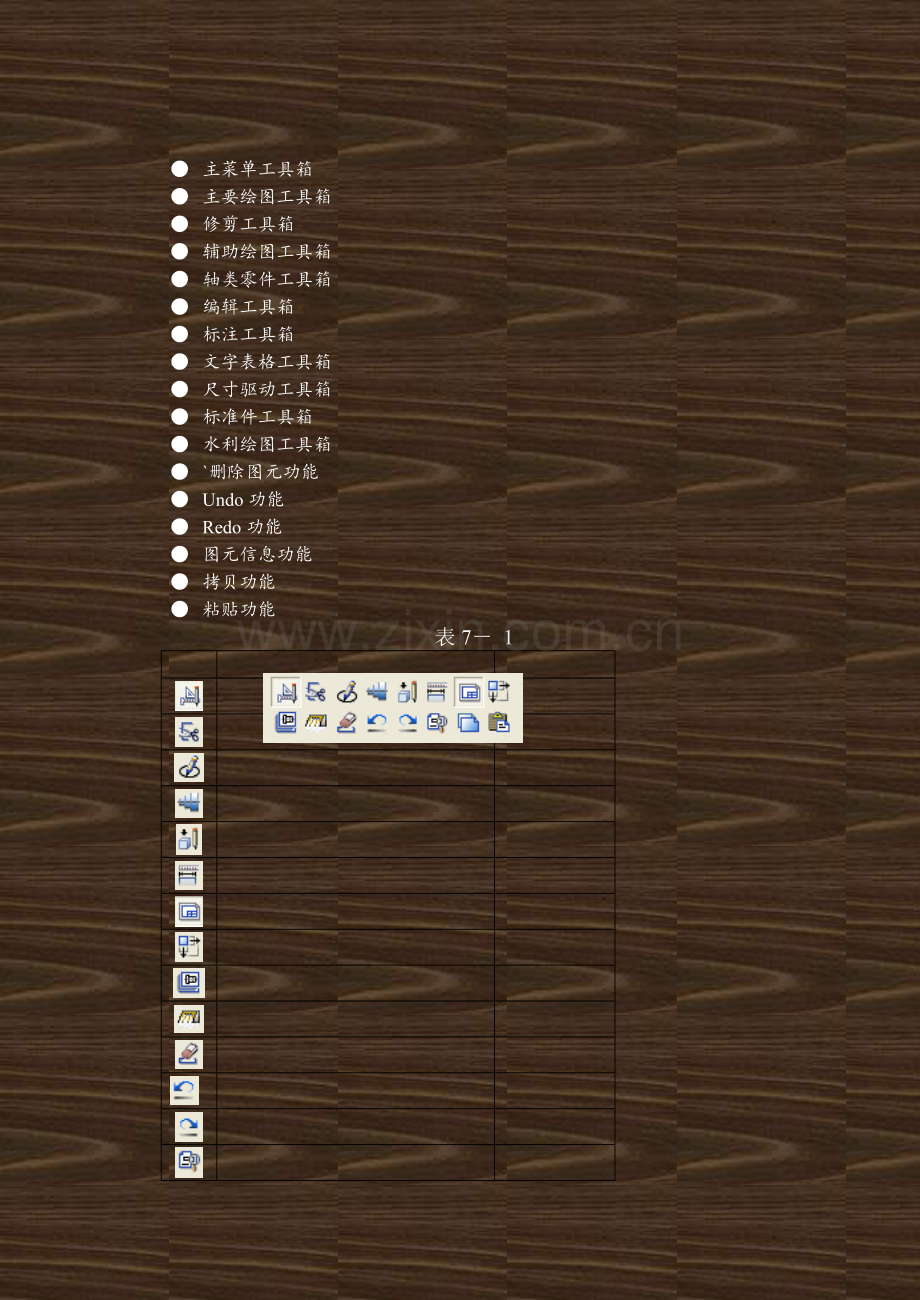Click the scissors trim tool icon
Image resolution: width=920 pixels, height=1300 pixels.
pyautogui.click(x=317, y=691)
